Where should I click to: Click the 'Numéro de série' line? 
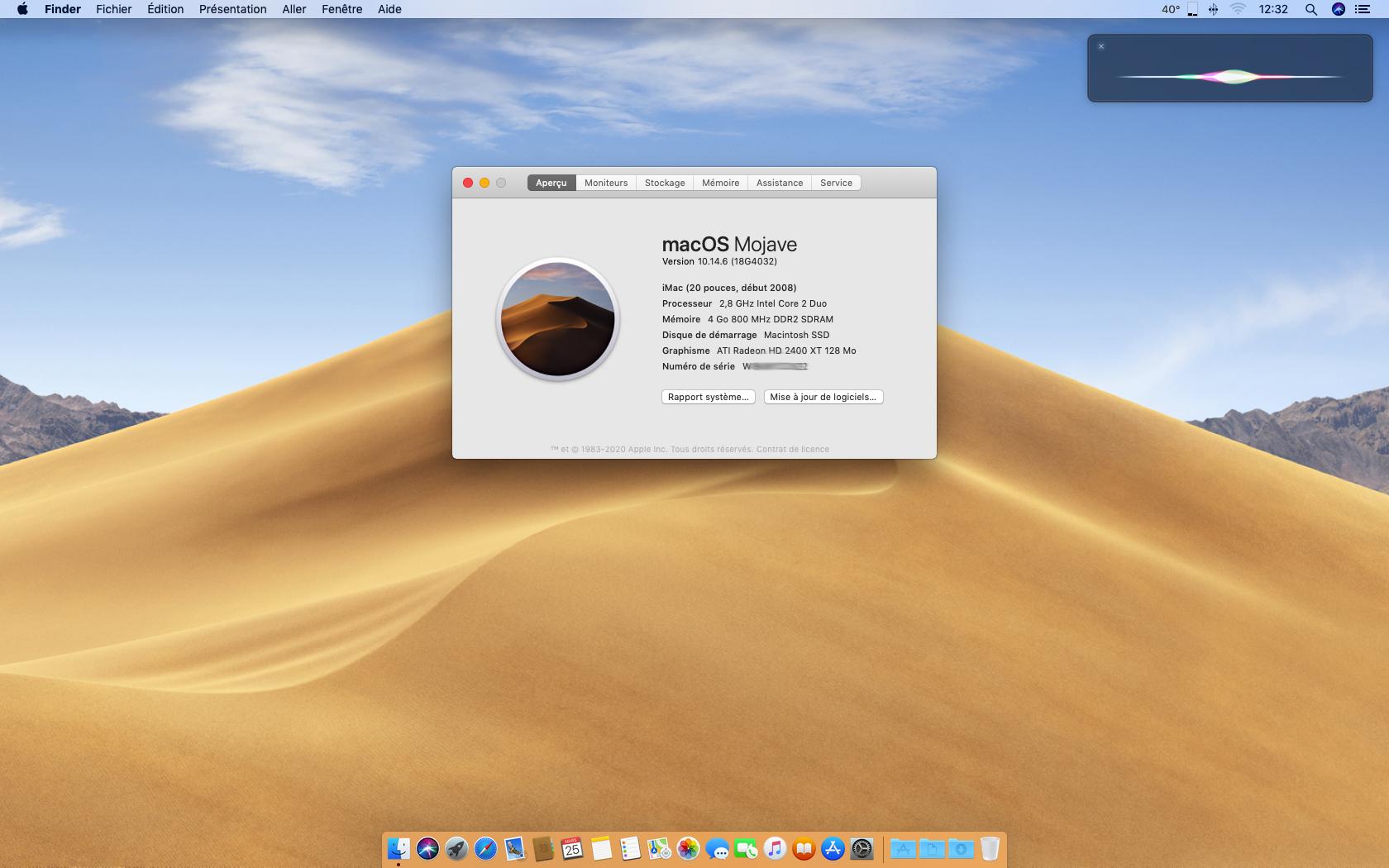(735, 366)
